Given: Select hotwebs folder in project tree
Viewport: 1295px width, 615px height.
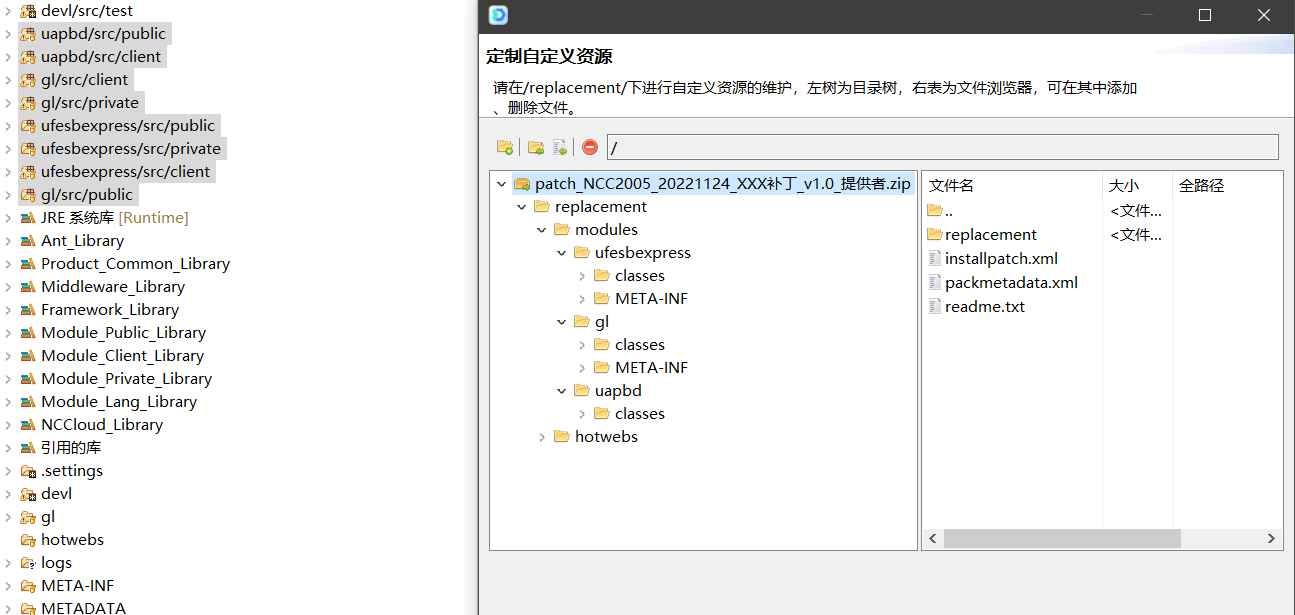Looking at the screenshot, I should pyautogui.click(x=72, y=540).
